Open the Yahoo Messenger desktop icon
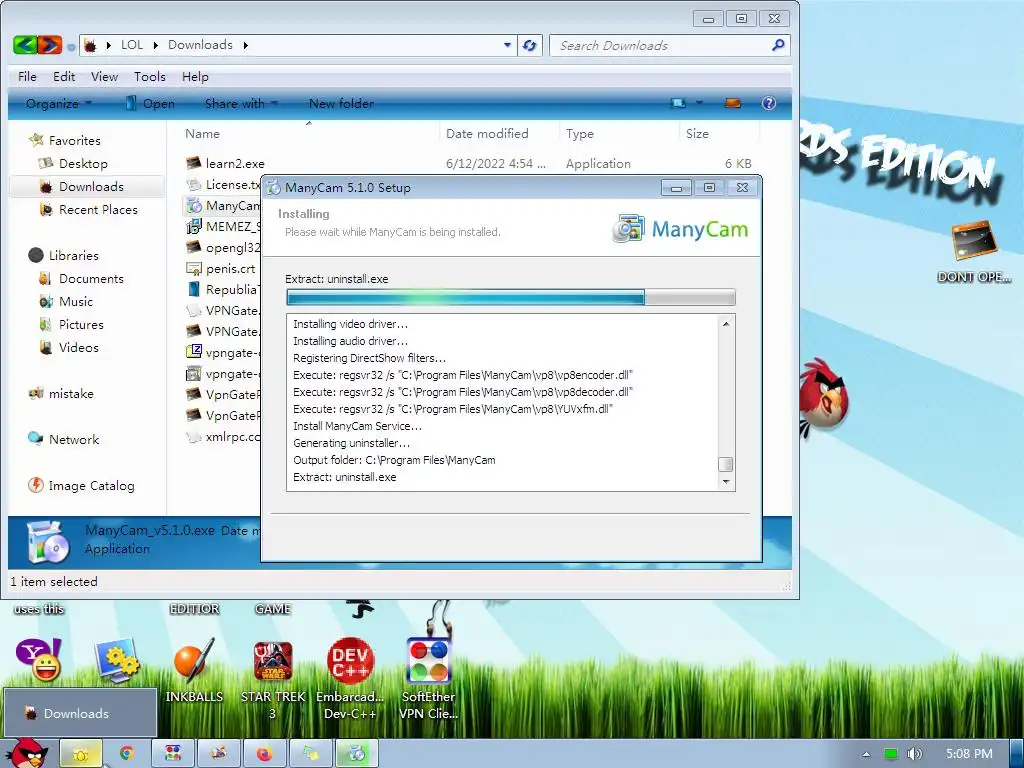1024x768 pixels. pyautogui.click(x=39, y=660)
